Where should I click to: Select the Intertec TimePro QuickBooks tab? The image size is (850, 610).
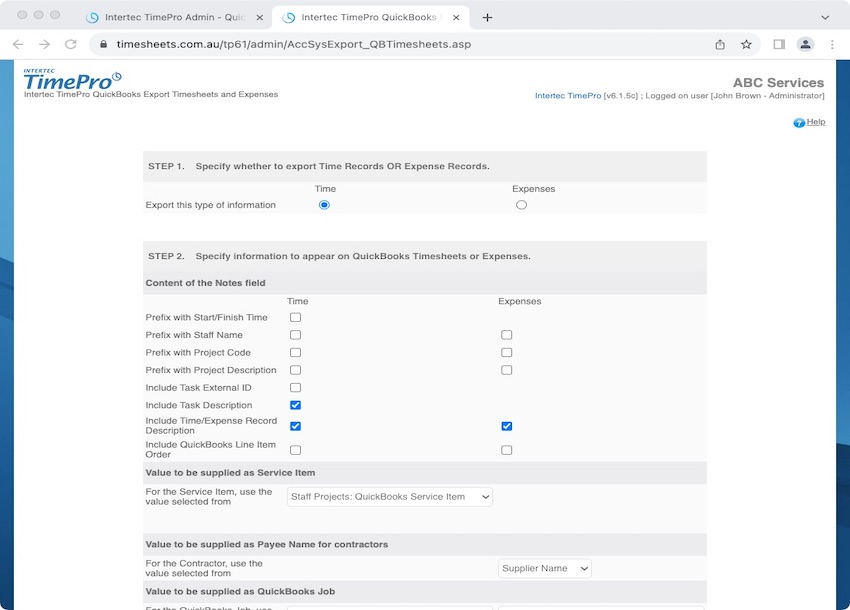click(369, 17)
